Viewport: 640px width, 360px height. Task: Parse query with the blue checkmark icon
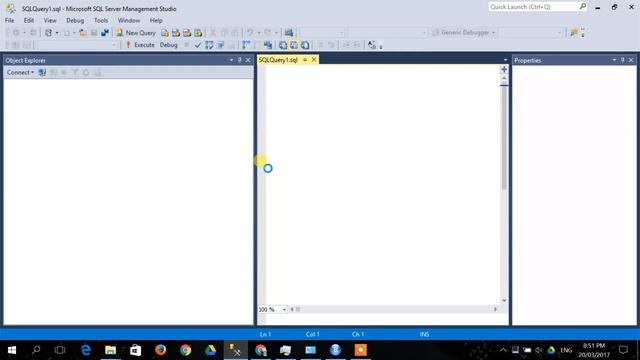198,45
